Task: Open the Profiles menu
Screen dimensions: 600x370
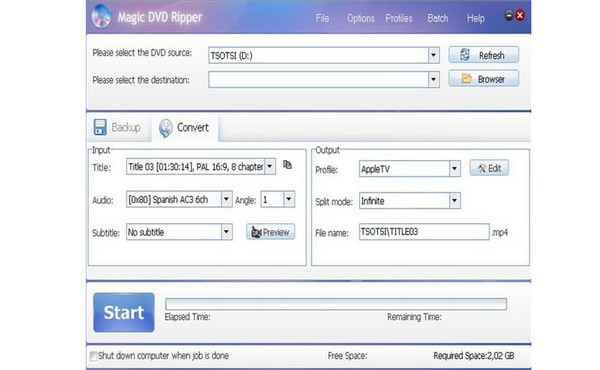Action: pyautogui.click(x=399, y=18)
